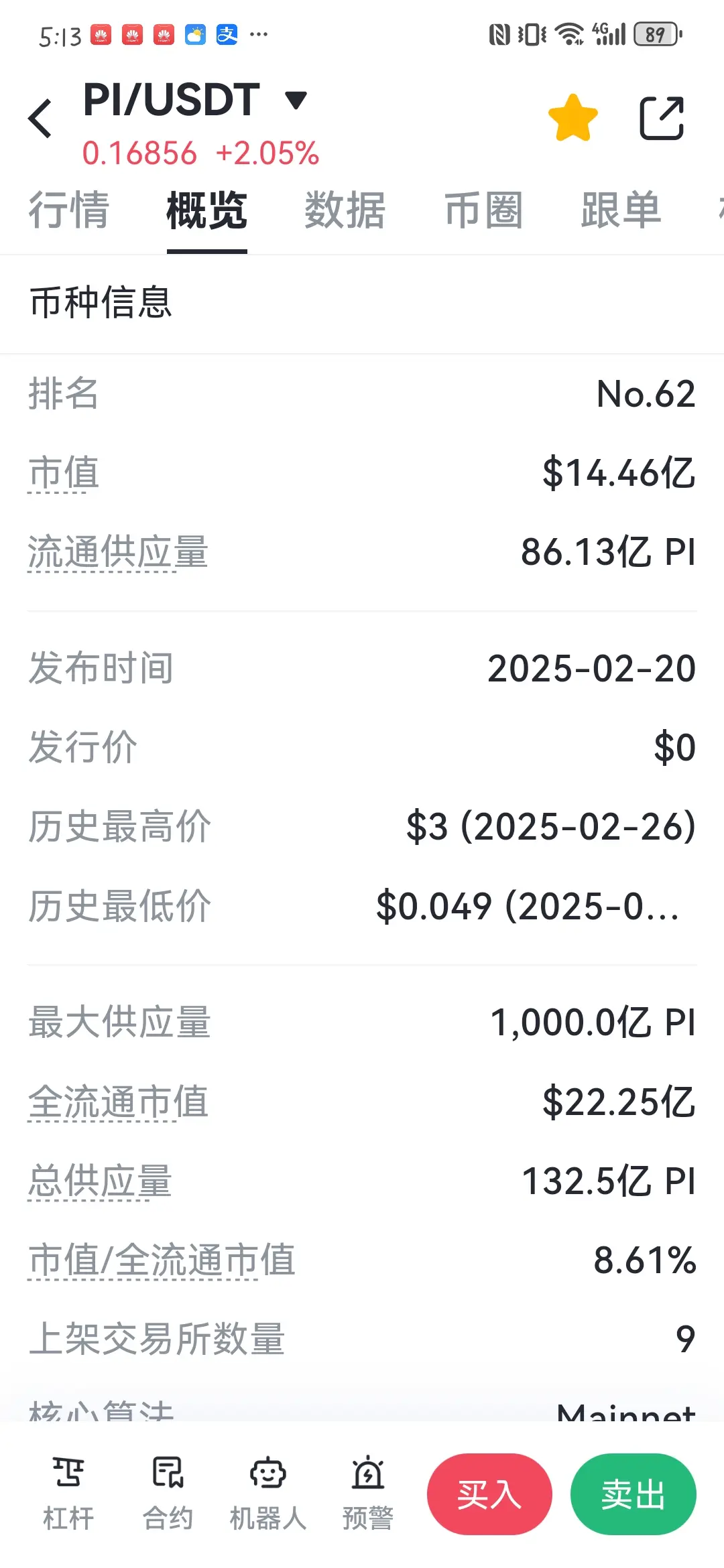Tap the 市值/全流通市值 underlined label
The height and width of the screenshot is (1568, 724).
click(162, 1260)
